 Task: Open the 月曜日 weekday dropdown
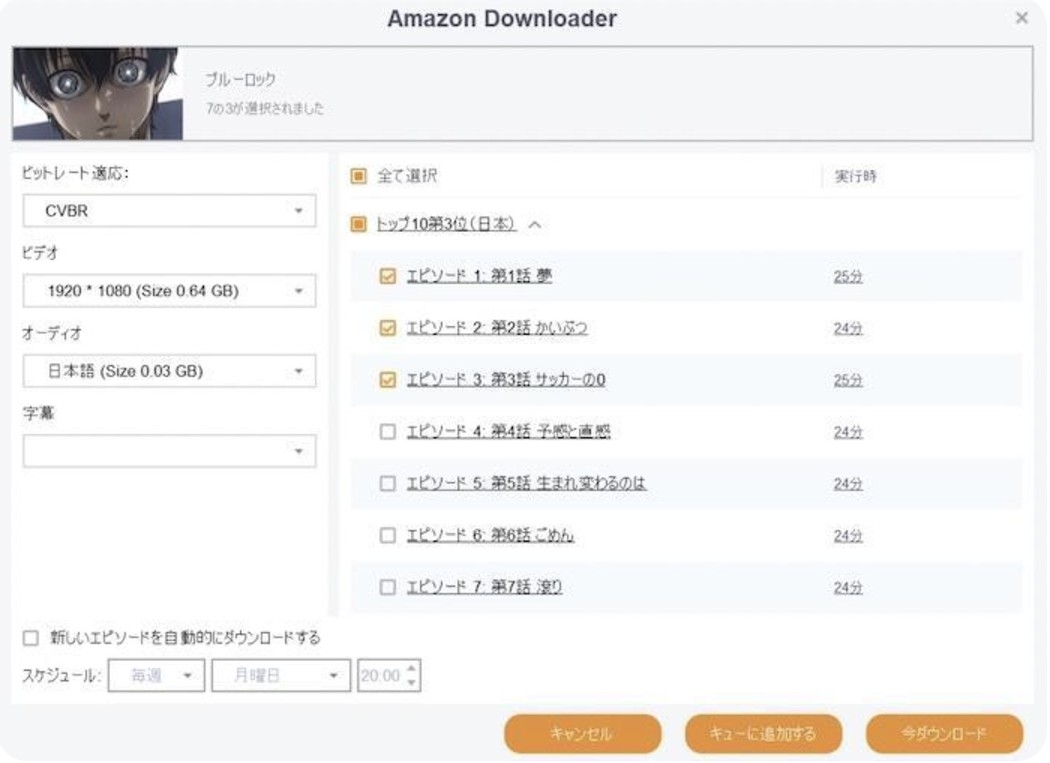[x=281, y=676]
